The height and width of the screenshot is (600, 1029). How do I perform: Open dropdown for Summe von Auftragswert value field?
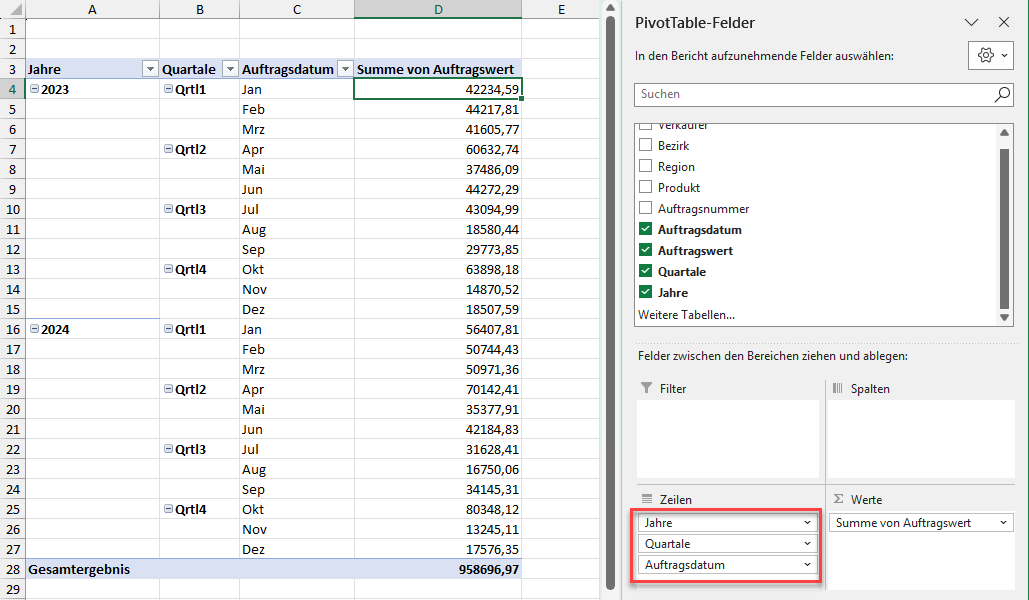click(1003, 523)
